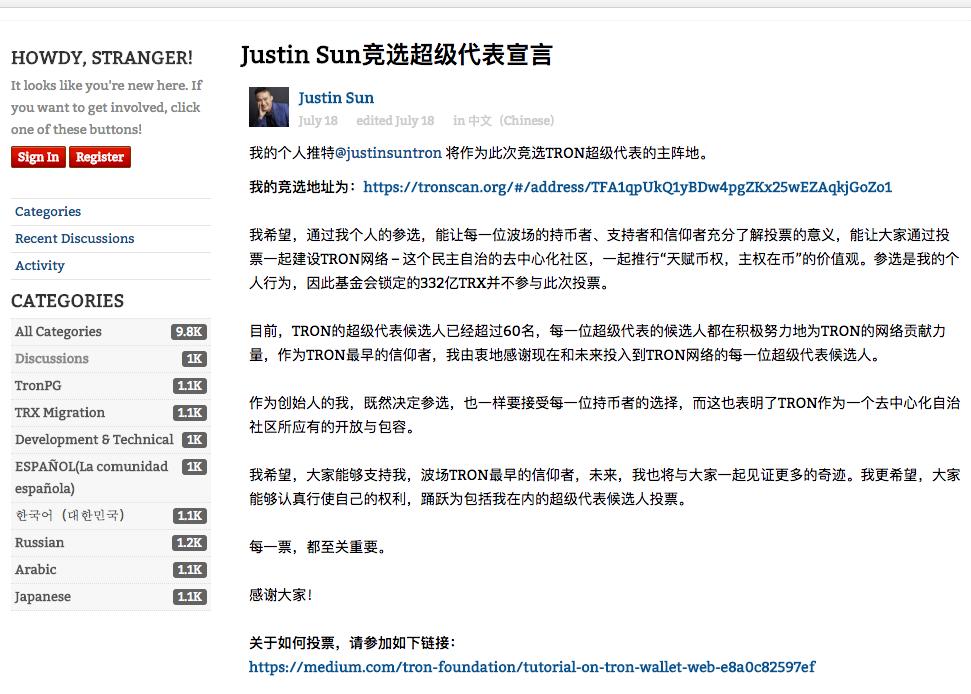Viewport: 971px width, 694px height.
Task: Click the 1K badge beside Discussions
Action: [x=194, y=359]
